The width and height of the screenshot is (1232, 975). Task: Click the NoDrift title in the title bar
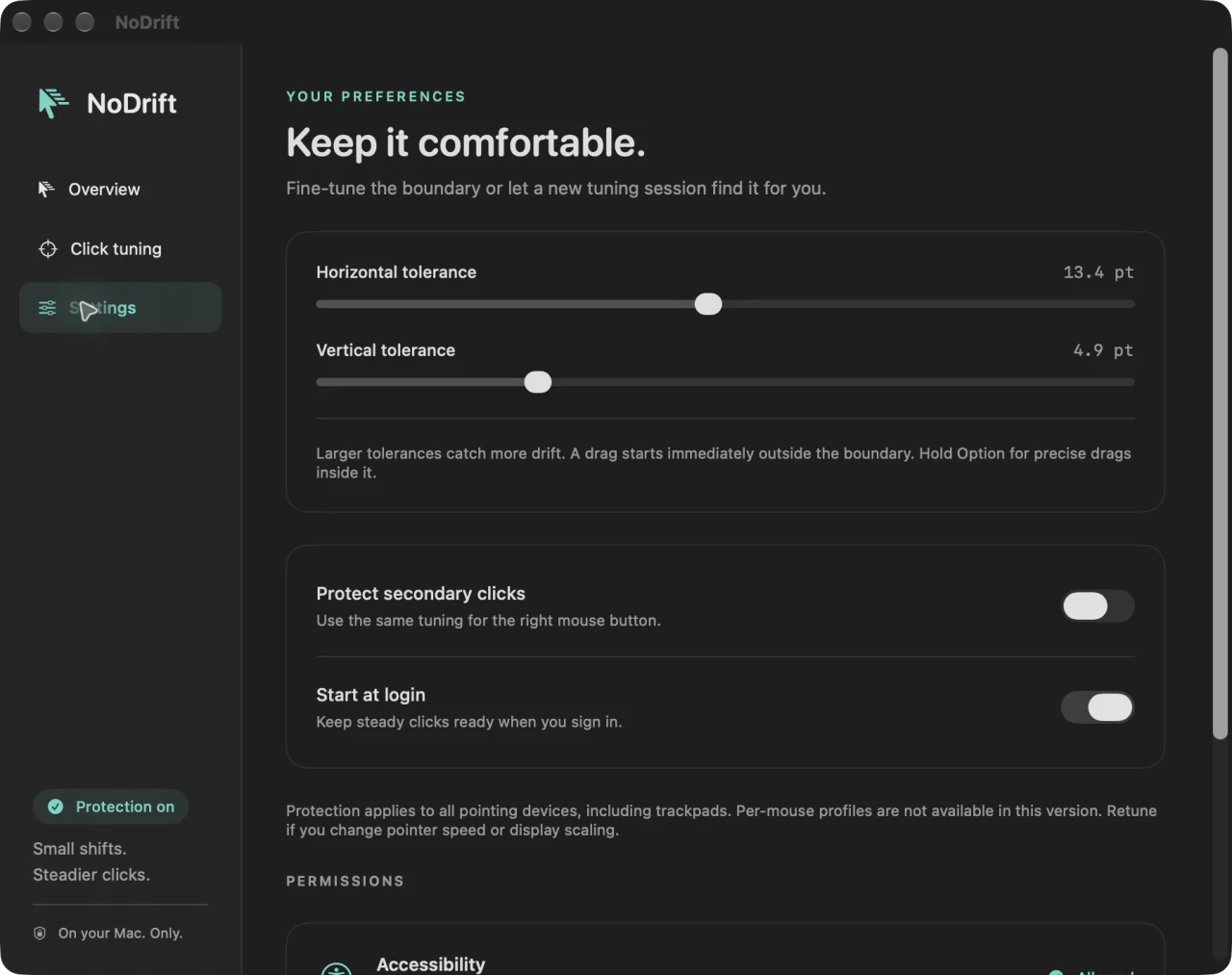[147, 22]
